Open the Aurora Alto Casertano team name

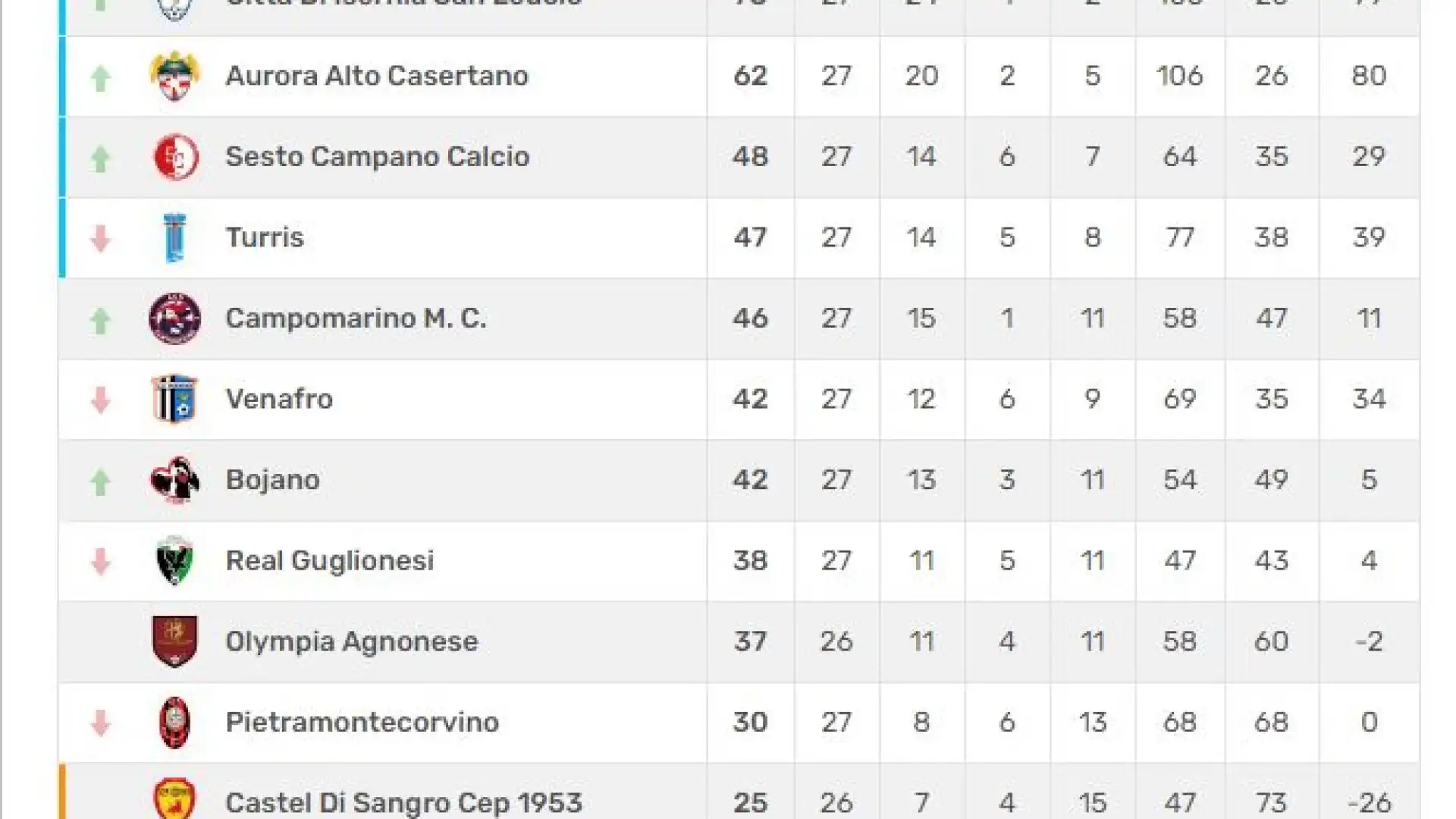377,76
